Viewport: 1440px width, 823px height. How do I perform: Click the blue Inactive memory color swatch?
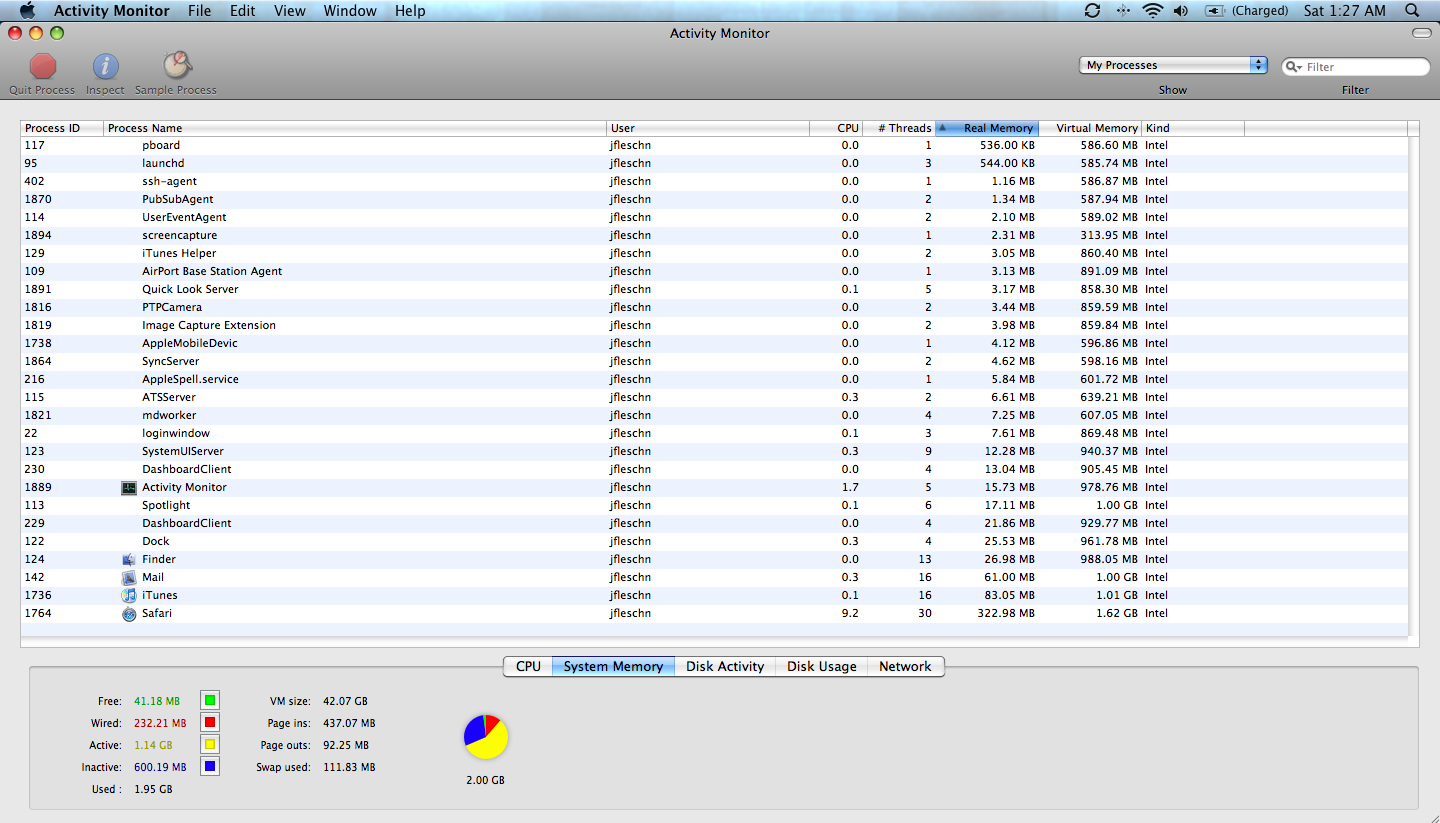point(210,767)
